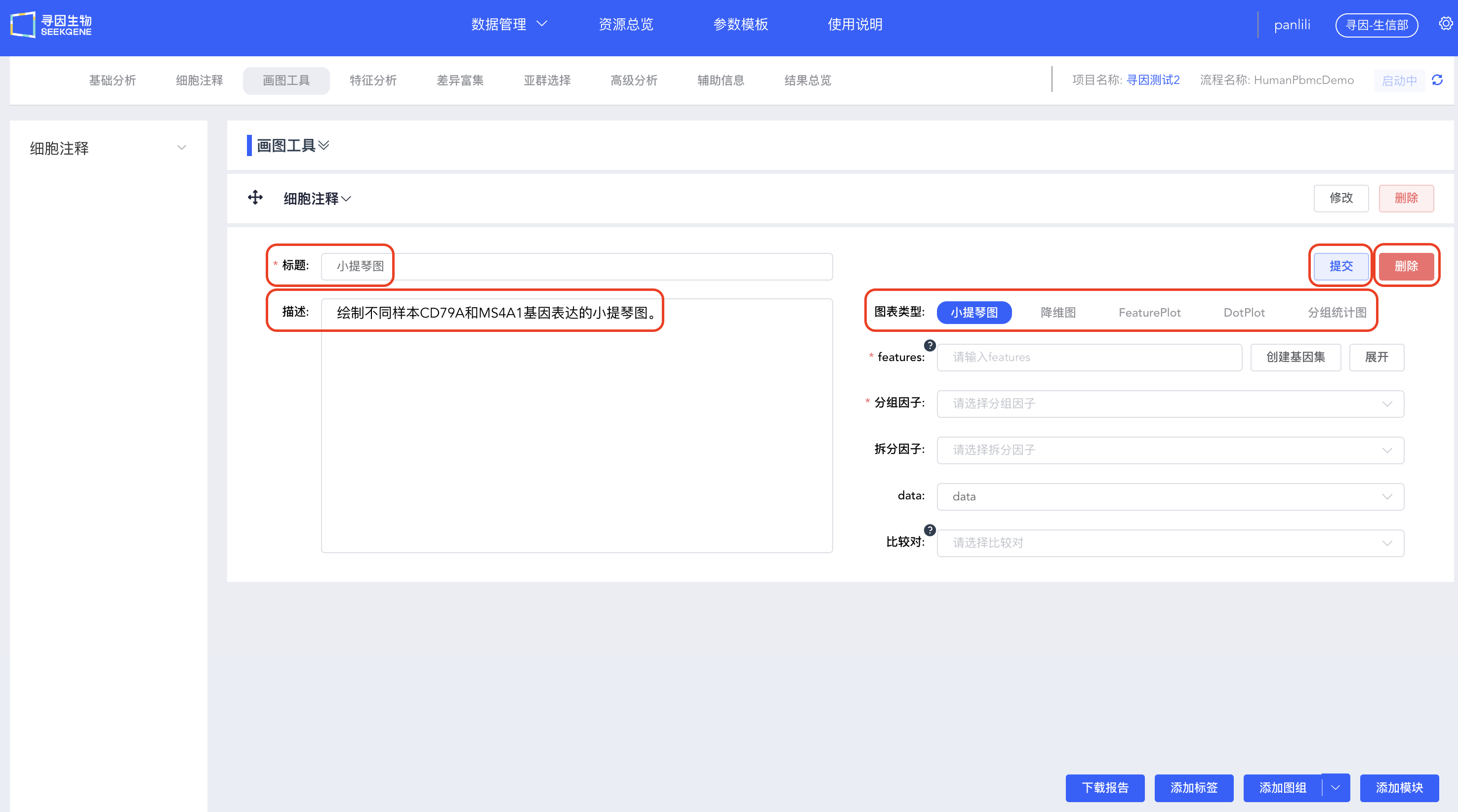Screen dimensions: 1458x812
Task: Click the 添加模块 button
Action: [x=1399, y=788]
